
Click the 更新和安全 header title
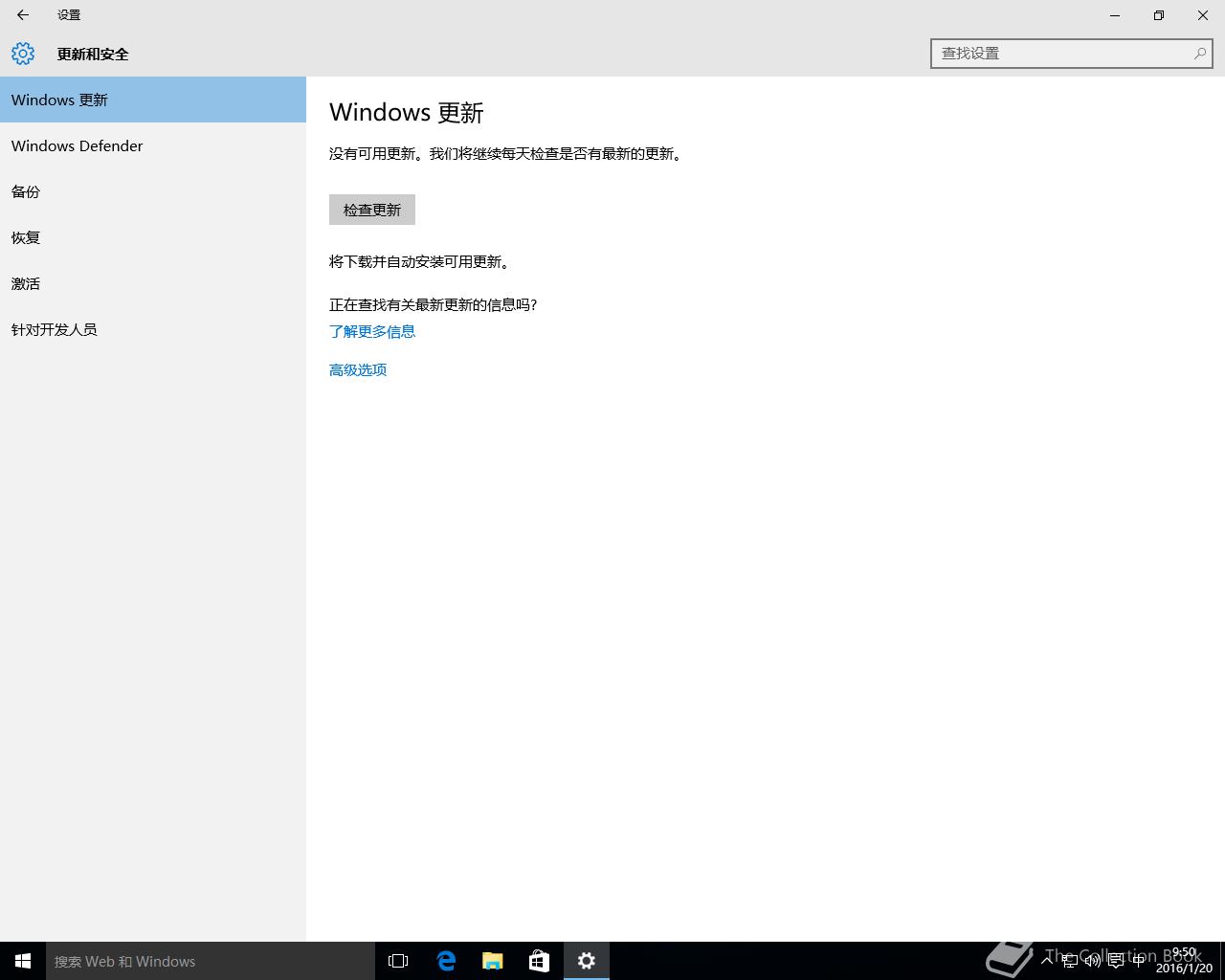point(93,54)
